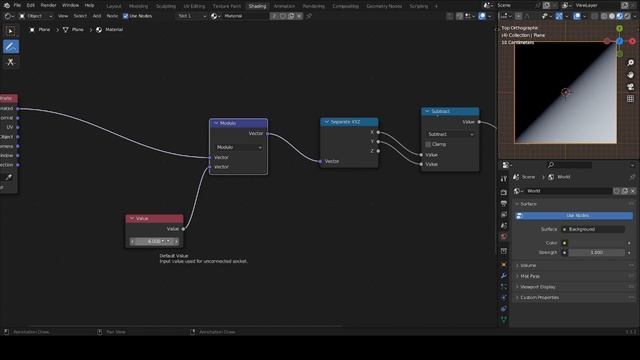This screenshot has height=360, width=640.
Task: Open the View Layer properties tab
Action: click(504, 215)
